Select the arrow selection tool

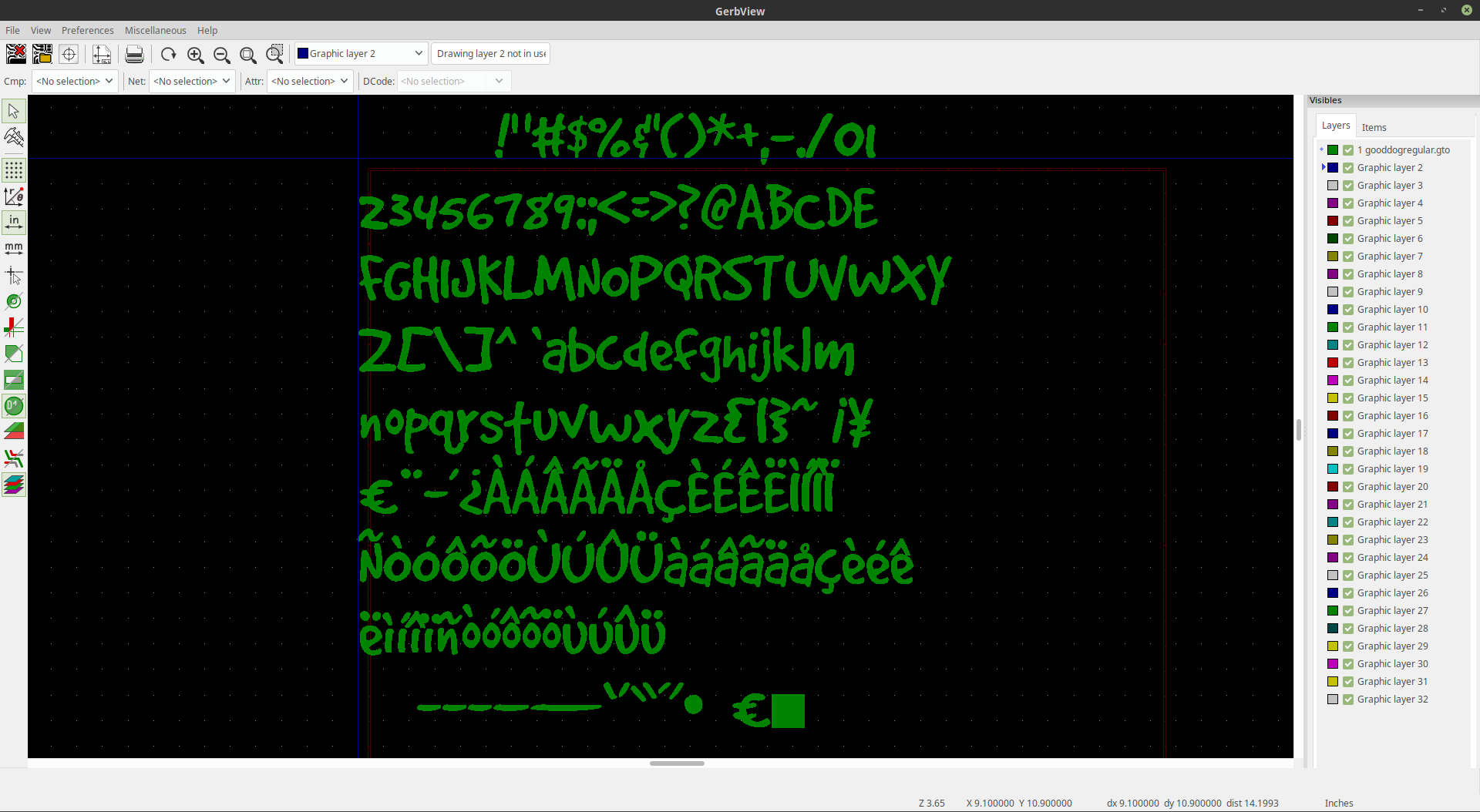14,111
